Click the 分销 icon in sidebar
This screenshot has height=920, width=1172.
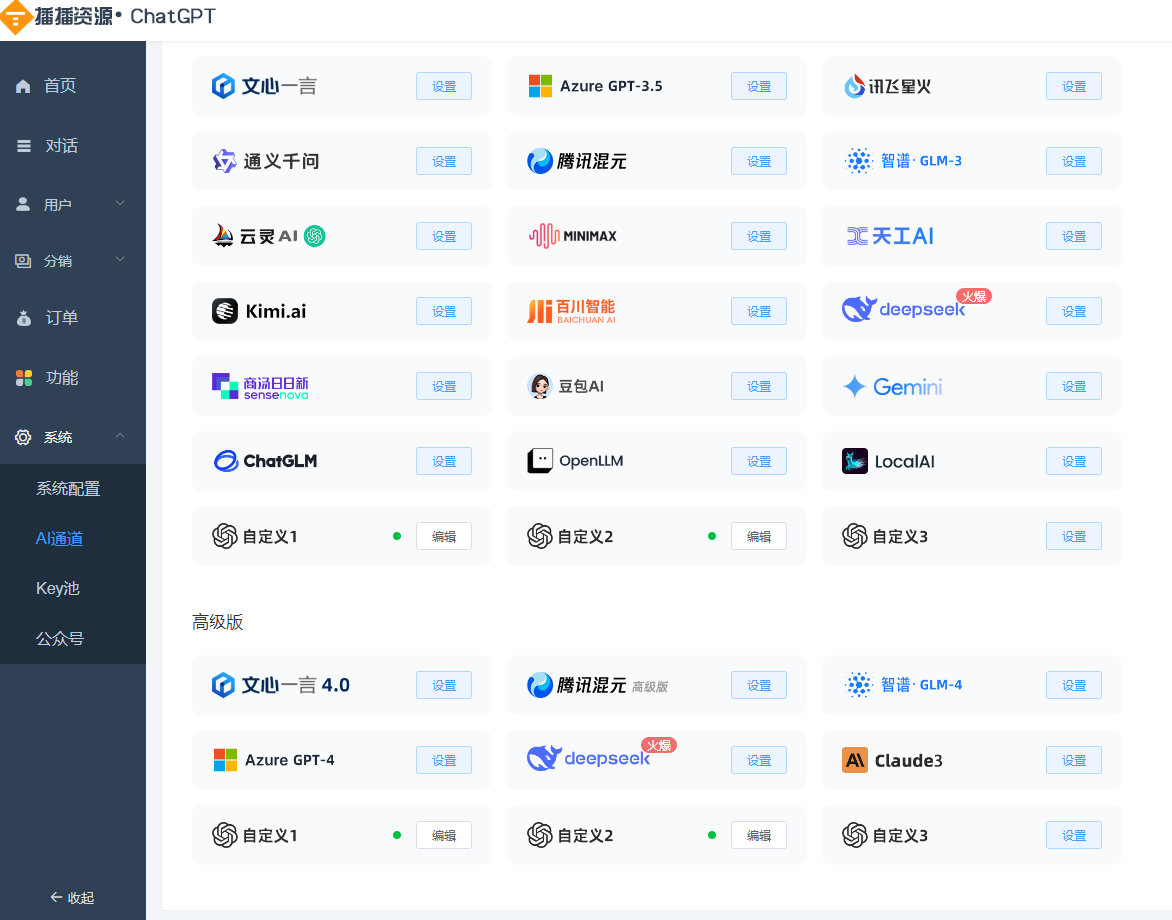pos(23,261)
